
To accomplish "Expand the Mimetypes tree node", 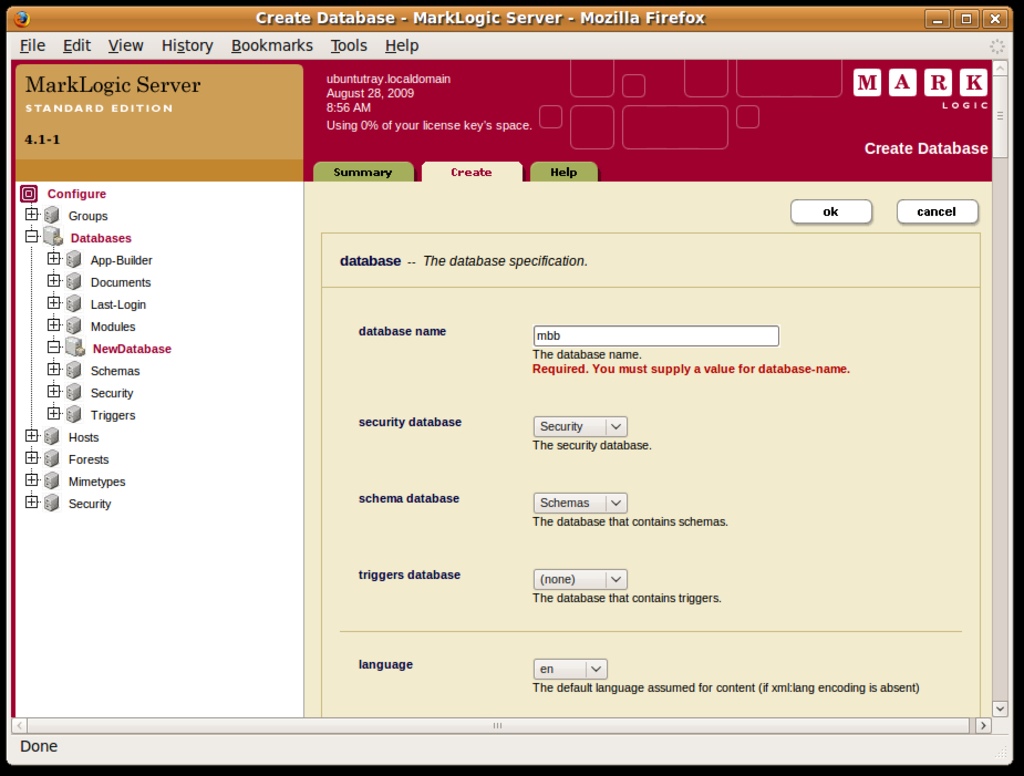I will 31,480.
